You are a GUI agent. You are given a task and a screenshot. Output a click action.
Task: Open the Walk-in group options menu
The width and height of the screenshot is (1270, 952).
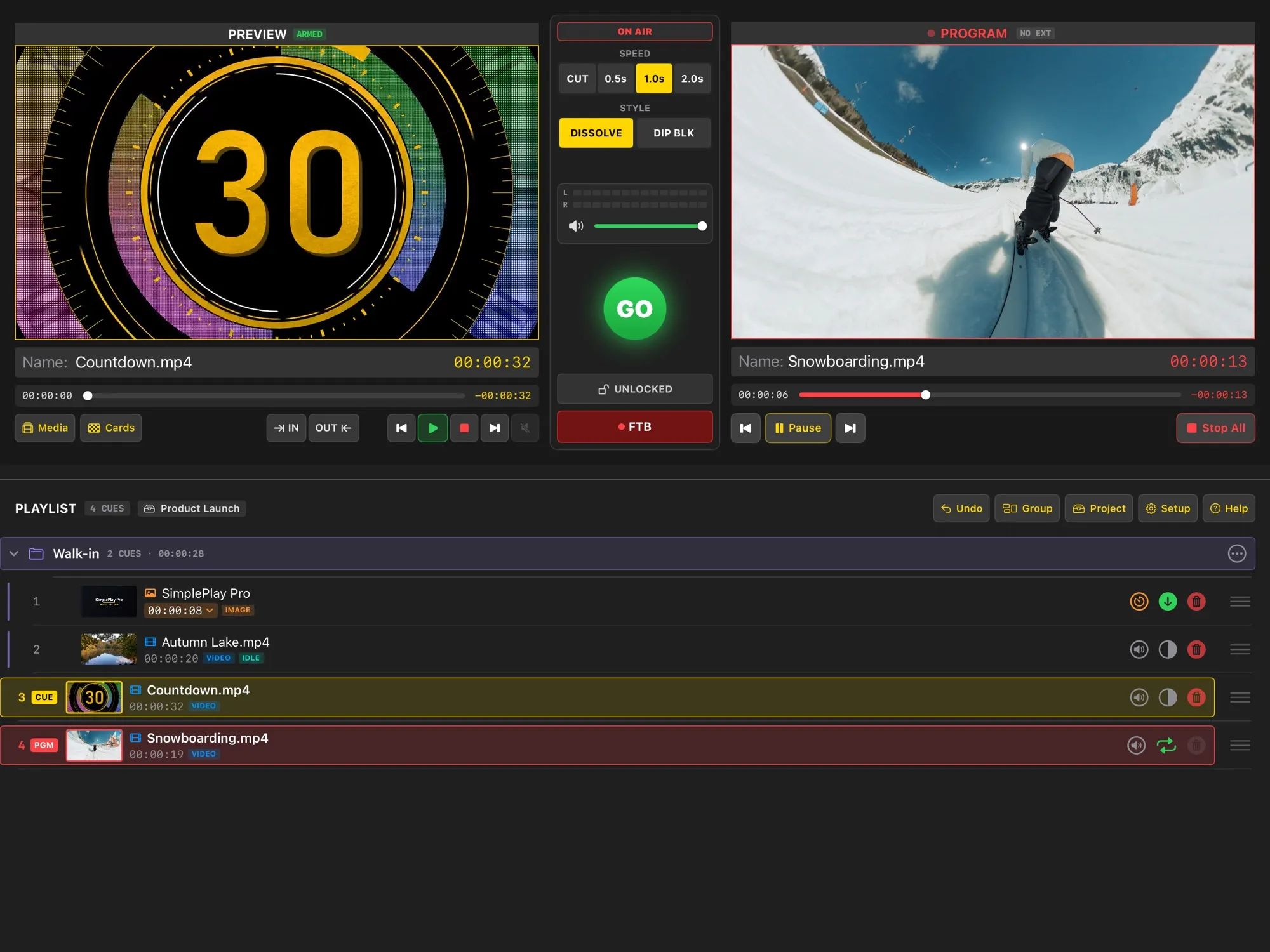click(1236, 553)
